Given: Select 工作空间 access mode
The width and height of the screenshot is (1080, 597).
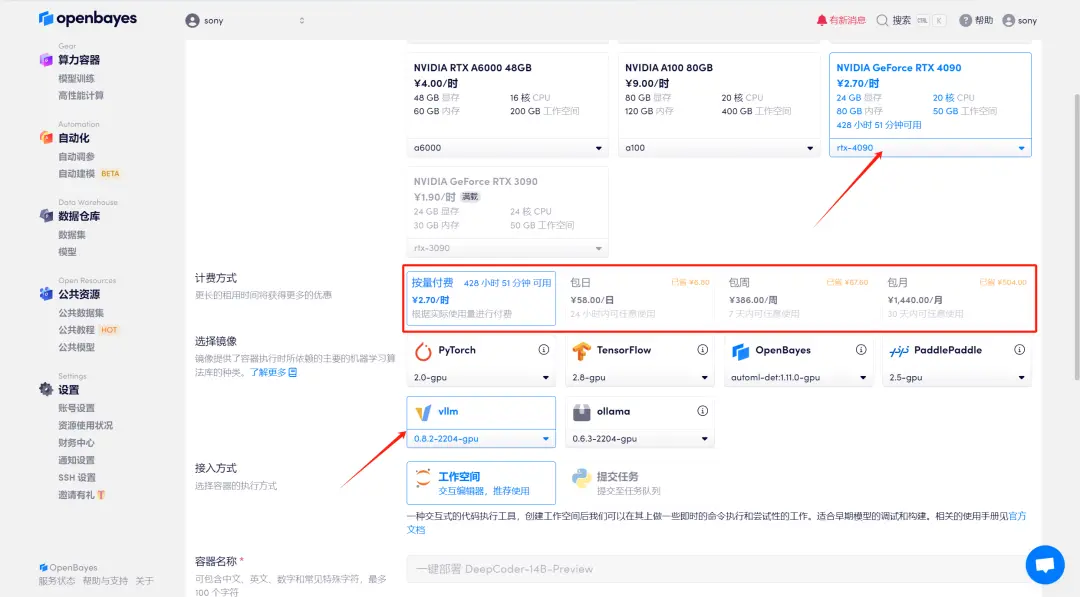Looking at the screenshot, I should 481,483.
